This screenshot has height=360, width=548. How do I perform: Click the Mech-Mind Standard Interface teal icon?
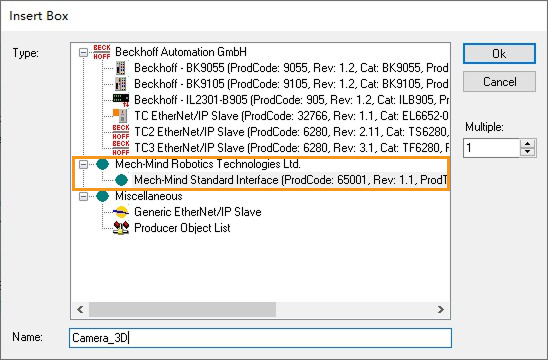point(121,180)
